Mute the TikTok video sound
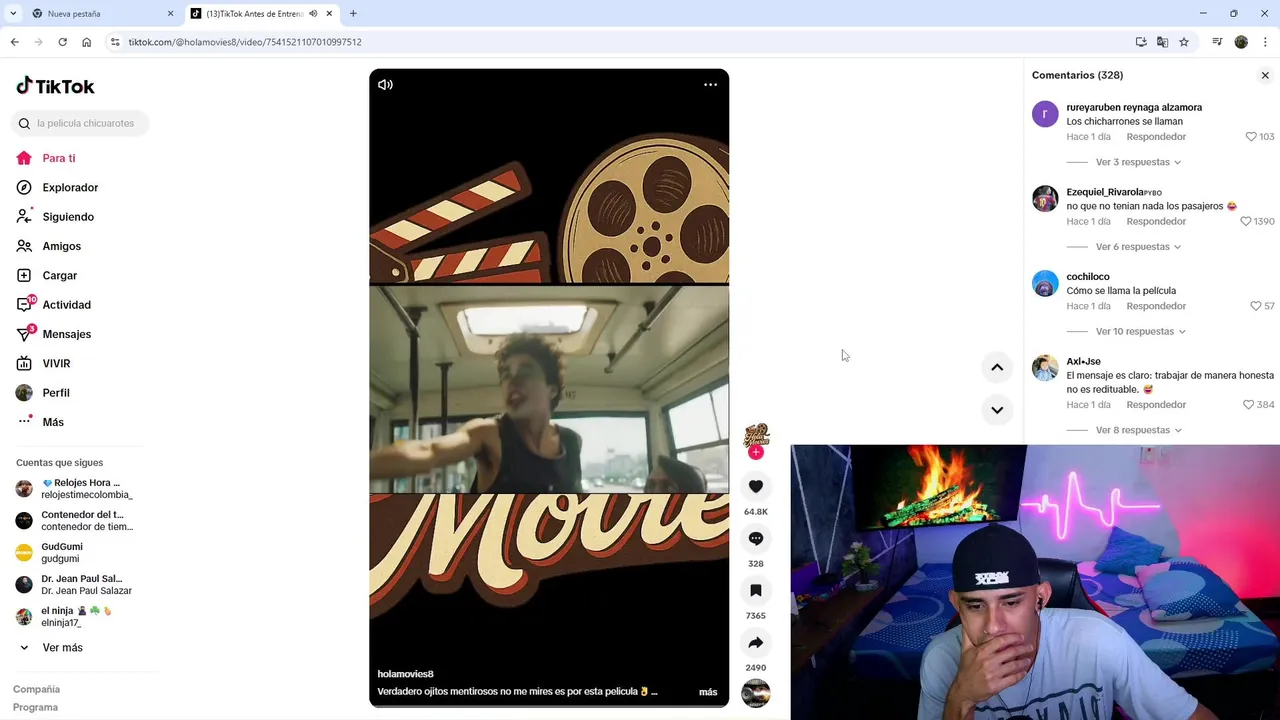 click(x=385, y=85)
